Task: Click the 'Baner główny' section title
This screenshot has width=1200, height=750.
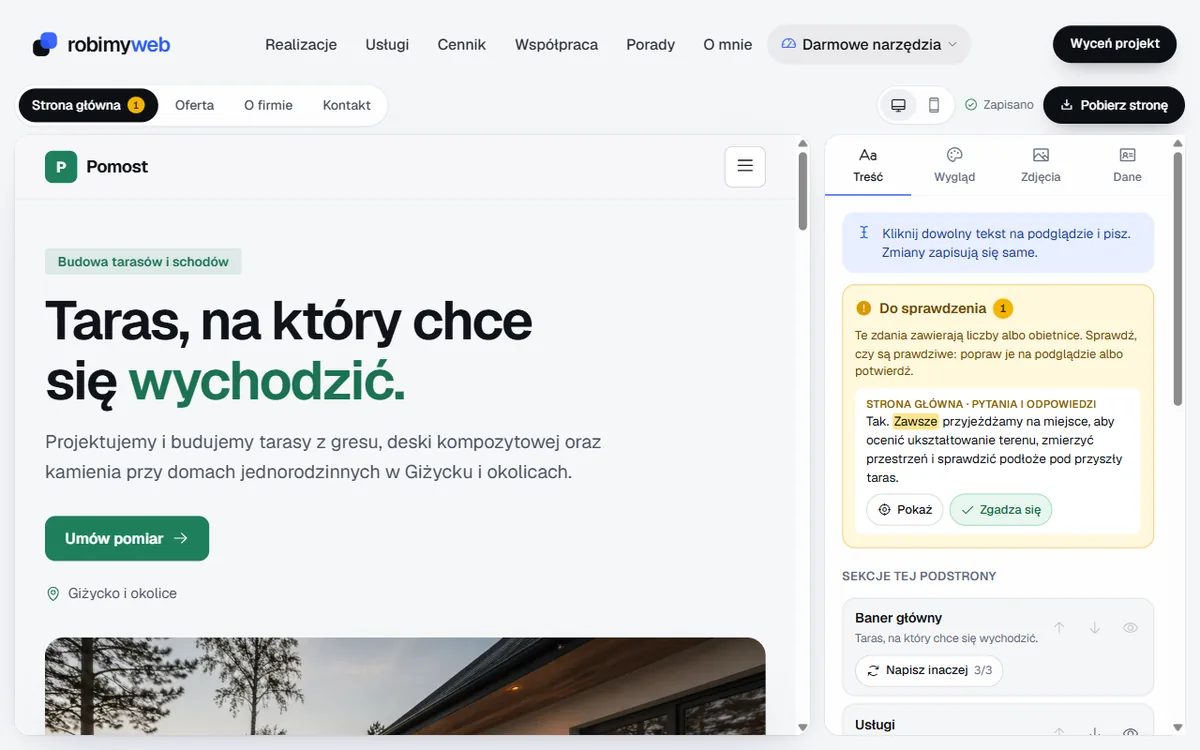Action: tap(899, 618)
